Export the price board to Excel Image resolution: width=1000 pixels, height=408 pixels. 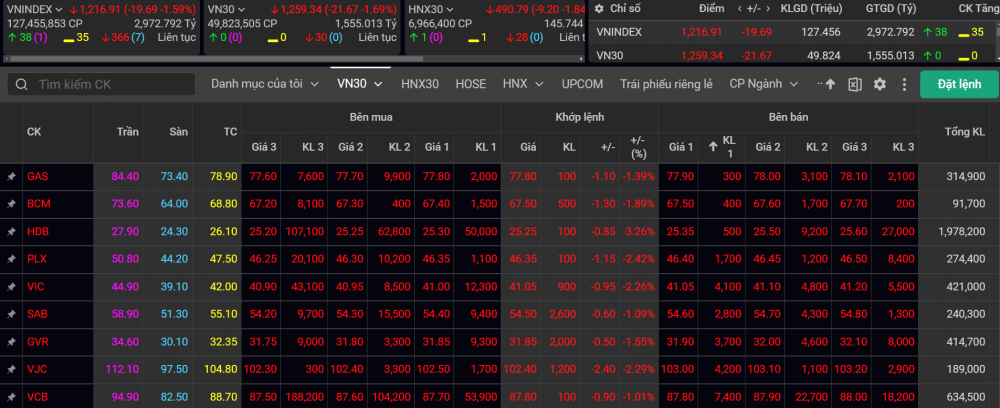click(x=855, y=85)
